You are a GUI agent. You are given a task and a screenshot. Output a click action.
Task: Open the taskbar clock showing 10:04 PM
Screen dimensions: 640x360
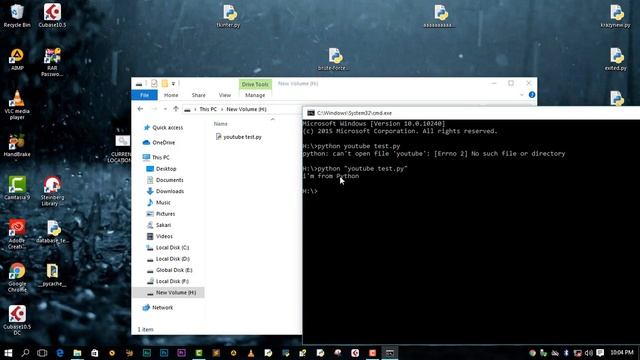622,353
